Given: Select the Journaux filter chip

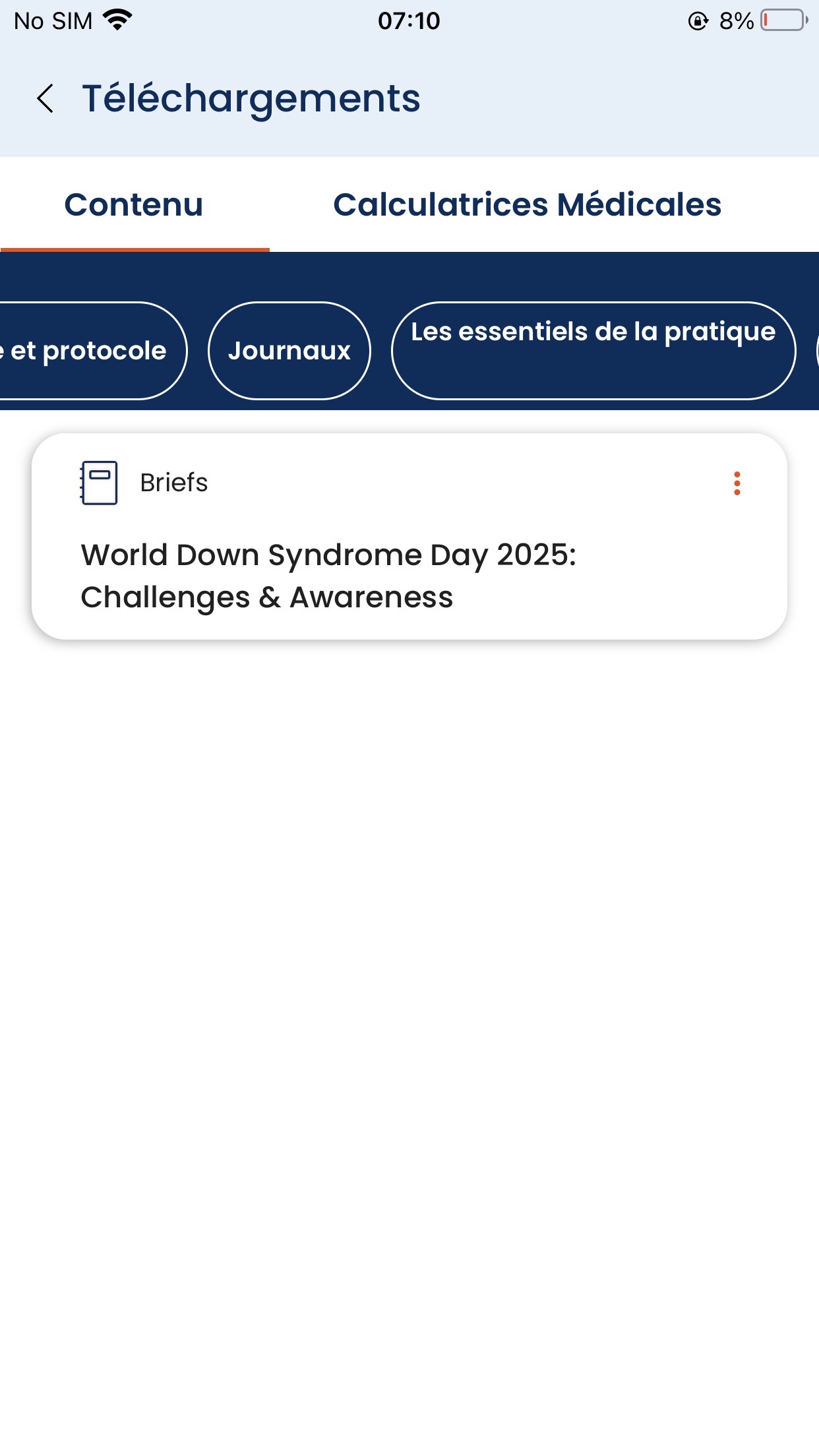Looking at the screenshot, I should point(289,351).
